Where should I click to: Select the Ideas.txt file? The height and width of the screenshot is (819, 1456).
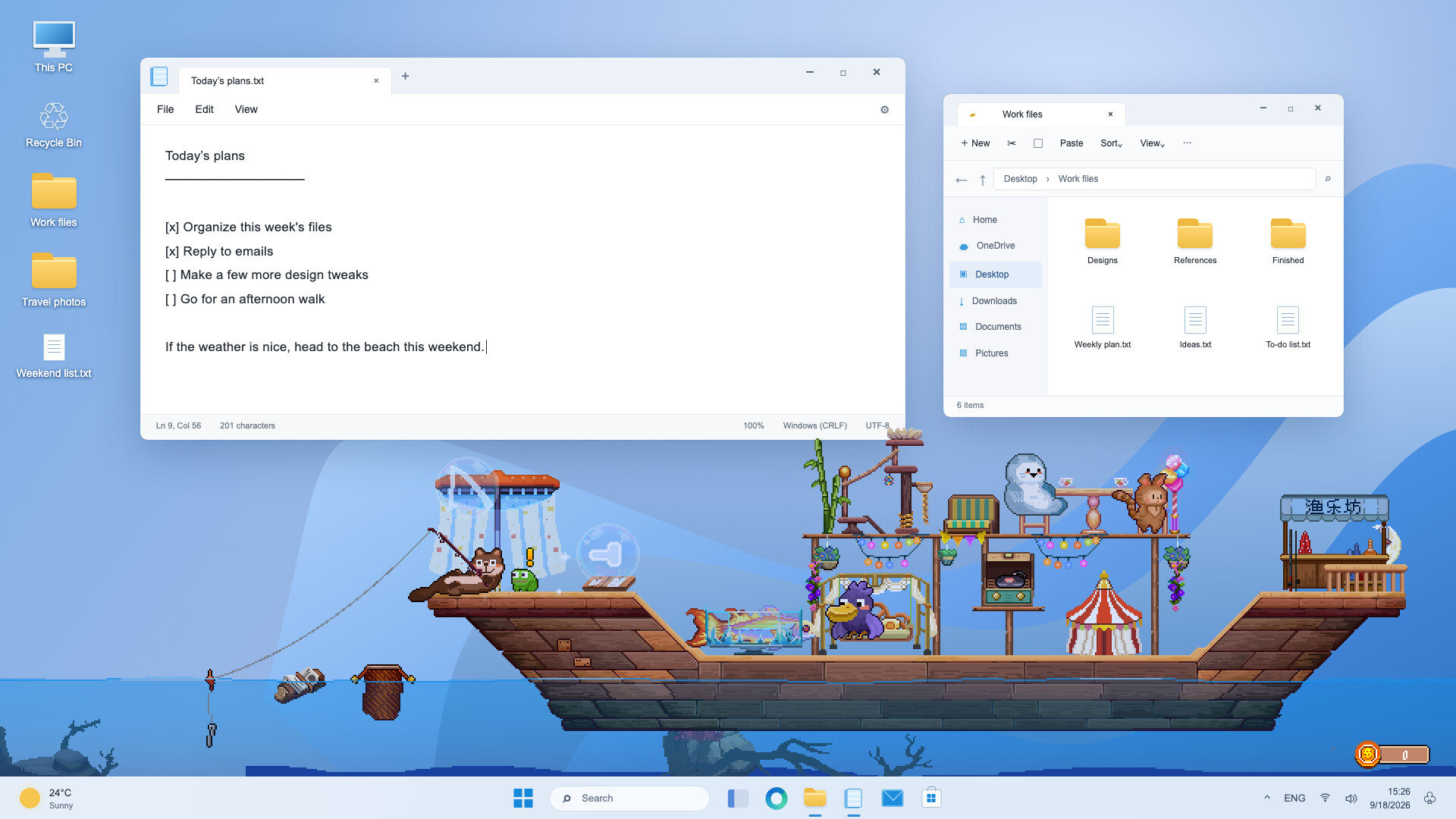(x=1195, y=327)
